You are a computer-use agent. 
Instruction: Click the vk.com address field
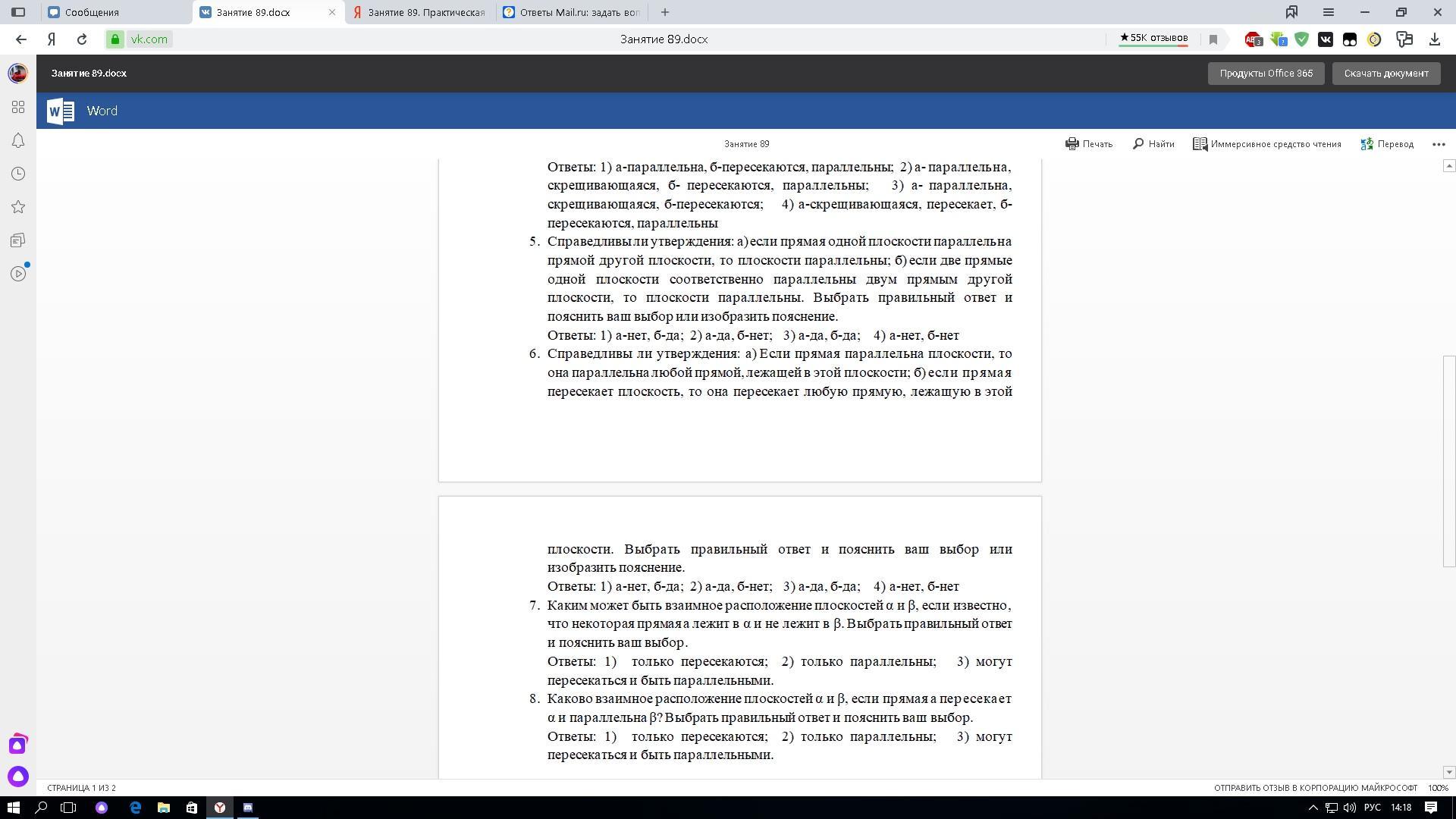tap(149, 39)
